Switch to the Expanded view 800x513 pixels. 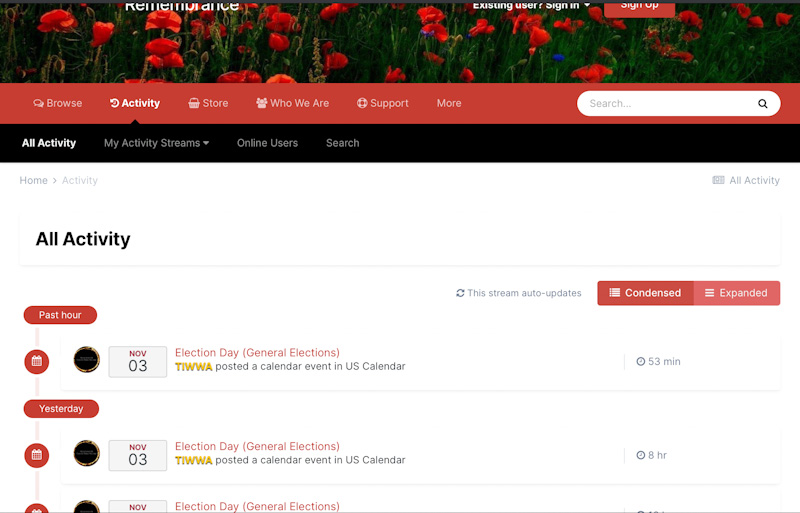[737, 293]
